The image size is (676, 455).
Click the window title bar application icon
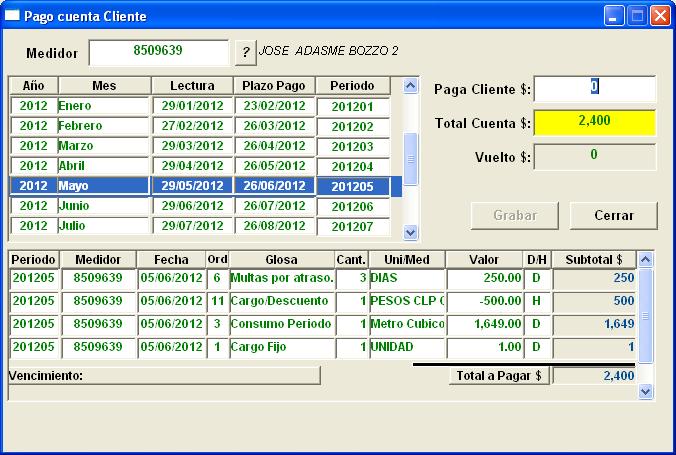[13, 16]
